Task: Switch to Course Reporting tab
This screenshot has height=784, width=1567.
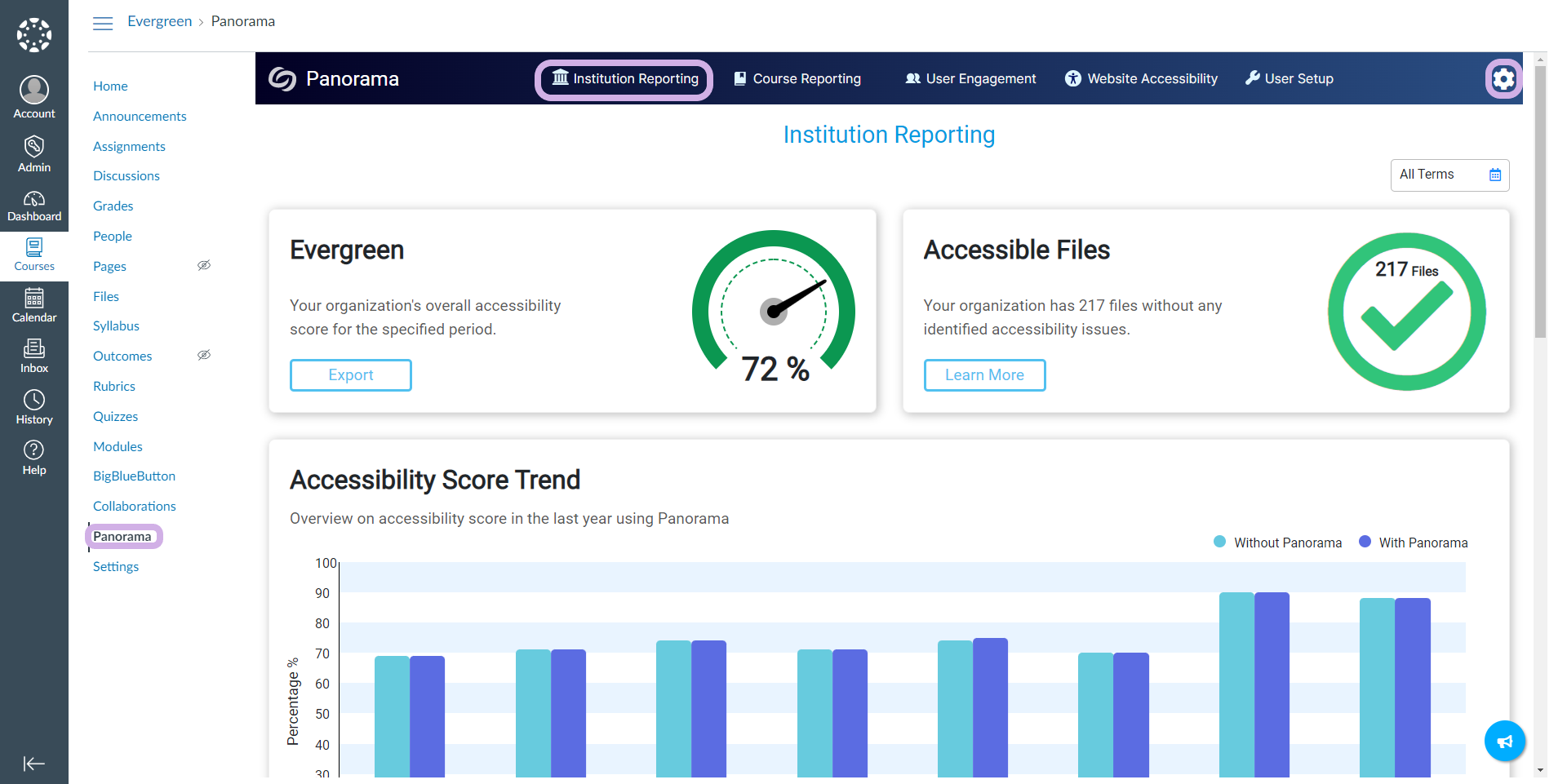Action: click(x=797, y=79)
